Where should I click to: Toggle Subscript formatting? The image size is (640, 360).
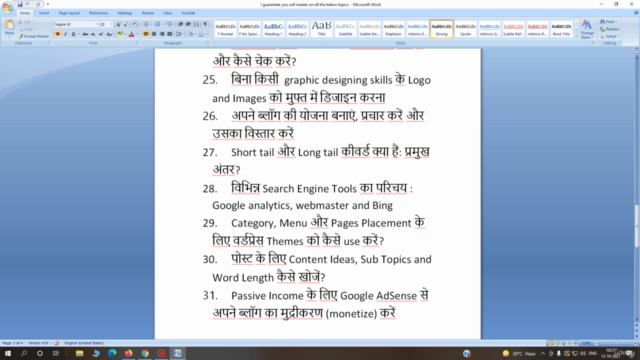tap(93, 34)
